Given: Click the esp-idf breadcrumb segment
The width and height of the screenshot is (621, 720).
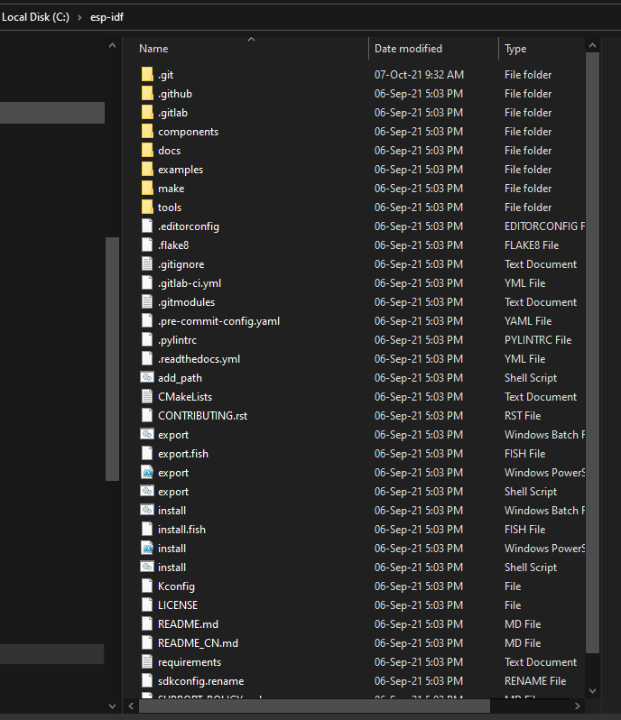Looking at the screenshot, I should tap(106, 18).
